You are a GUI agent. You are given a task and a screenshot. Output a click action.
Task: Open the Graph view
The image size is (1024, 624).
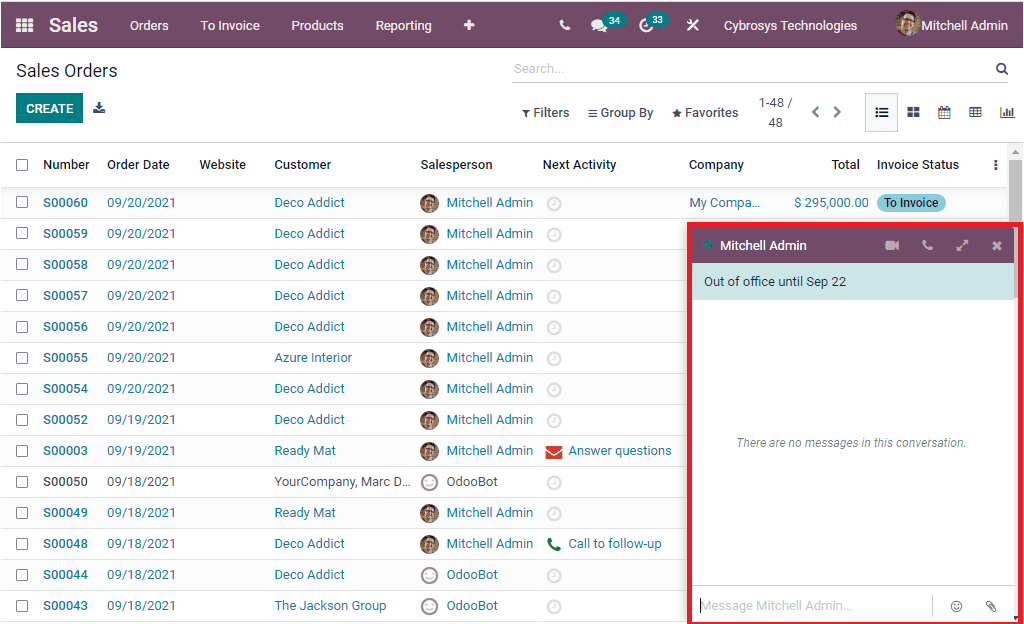(1007, 112)
